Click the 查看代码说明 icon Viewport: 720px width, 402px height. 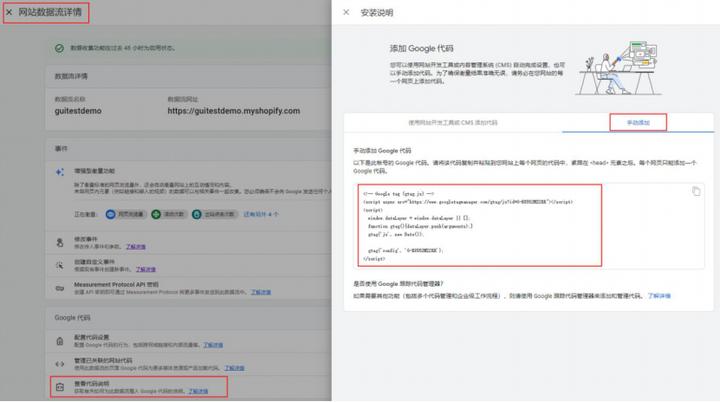61,386
